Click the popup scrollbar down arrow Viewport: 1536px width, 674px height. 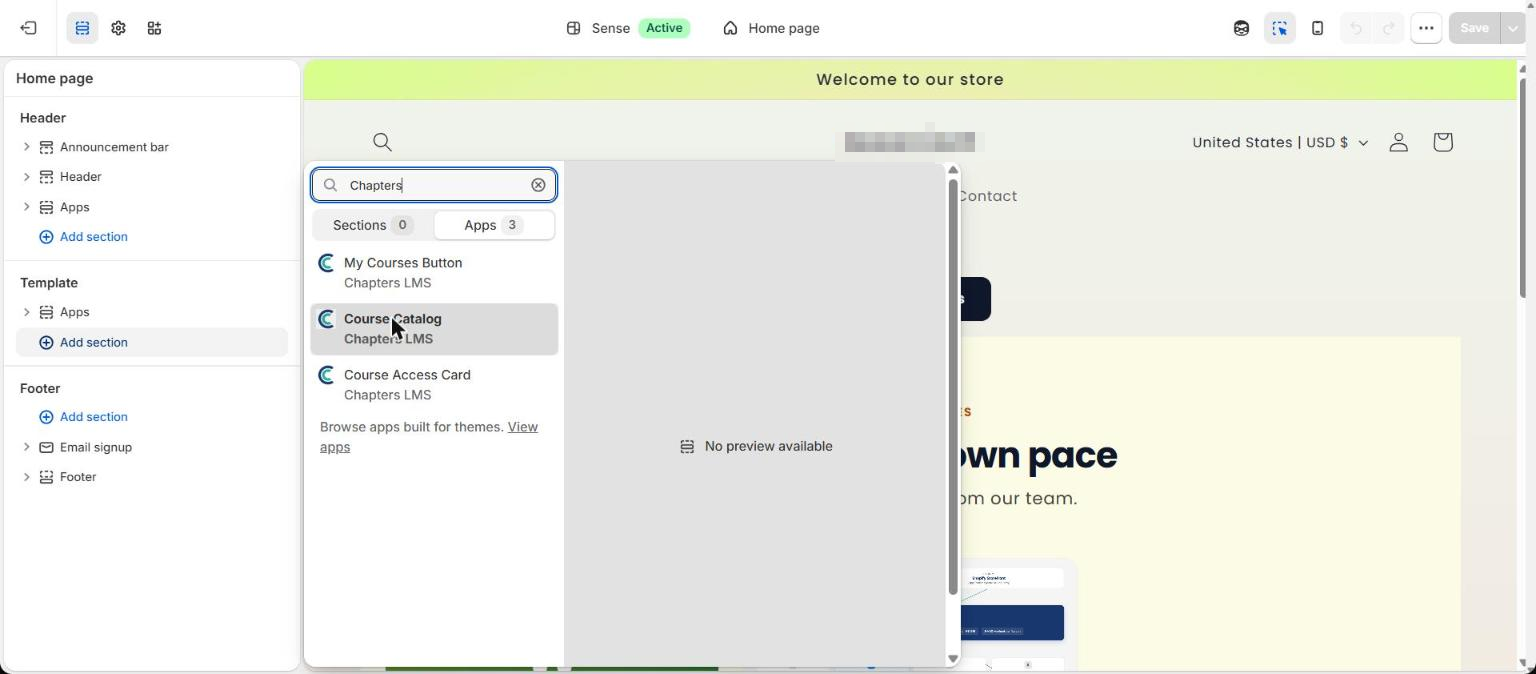pos(952,658)
